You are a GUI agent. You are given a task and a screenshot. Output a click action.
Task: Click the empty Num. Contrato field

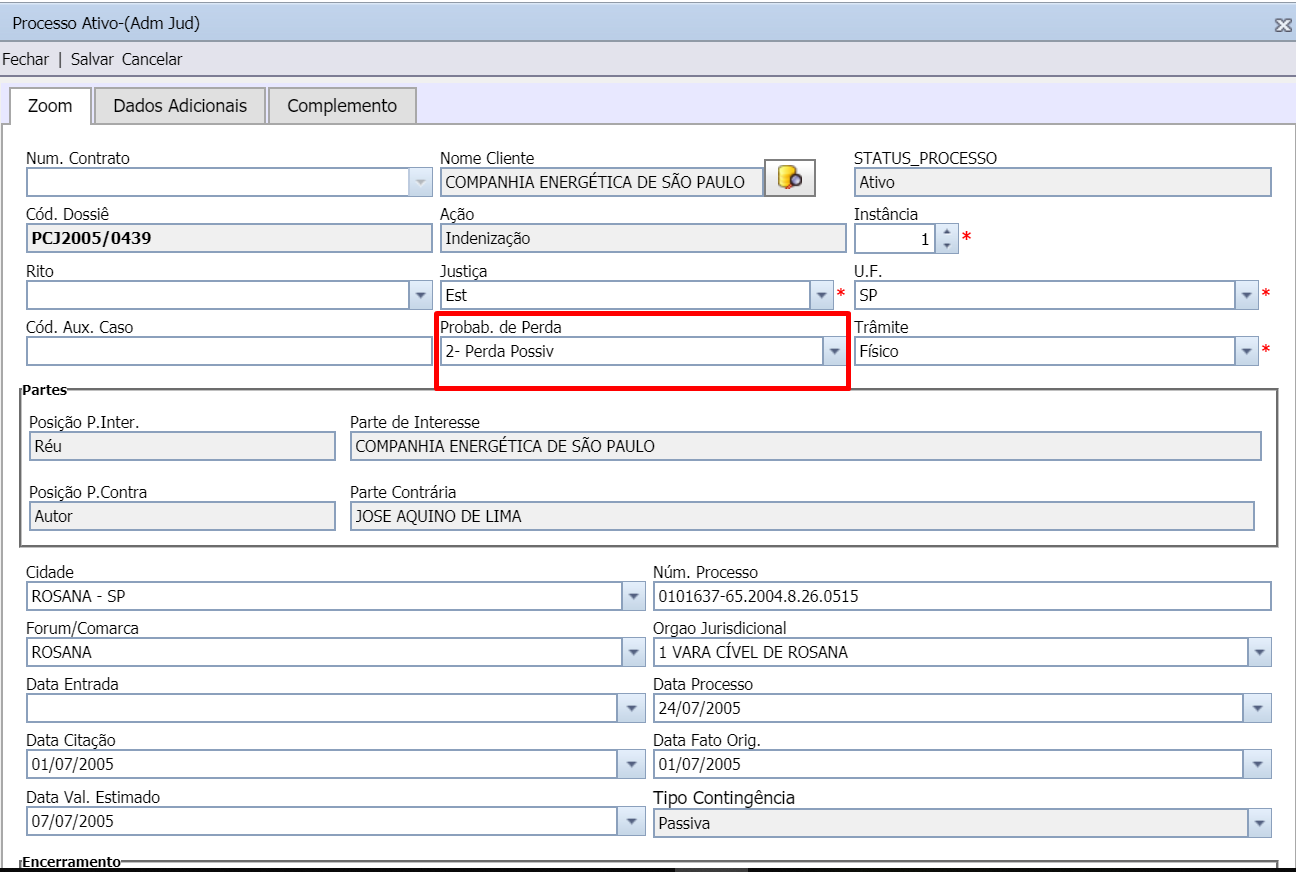point(217,182)
